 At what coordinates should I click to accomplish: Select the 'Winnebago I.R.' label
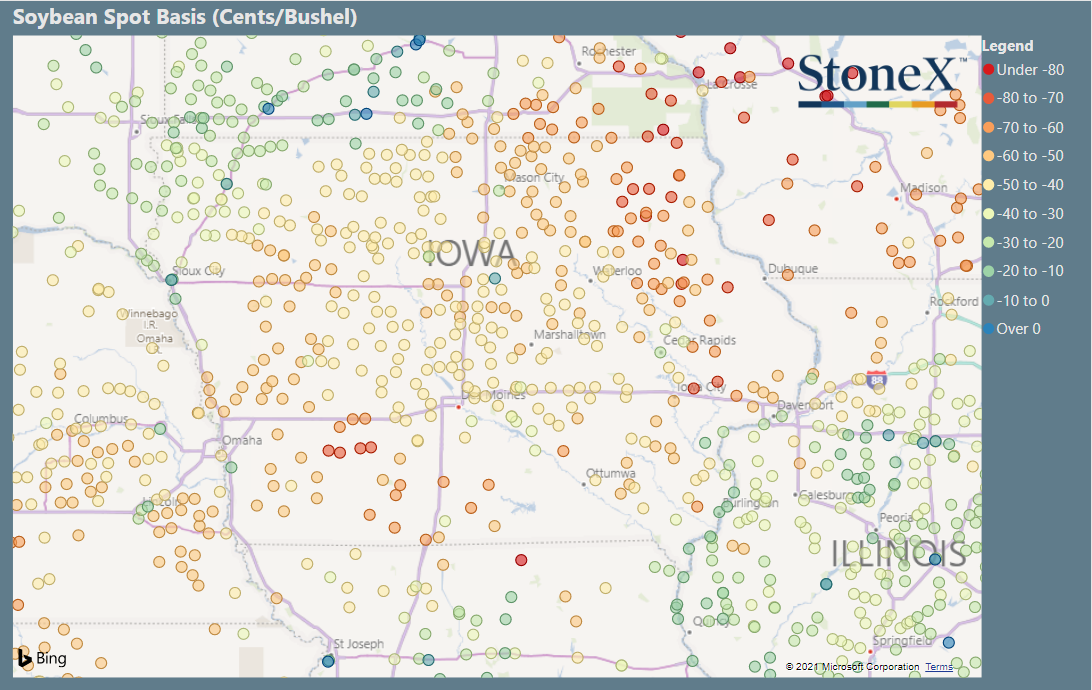pyautogui.click(x=148, y=319)
